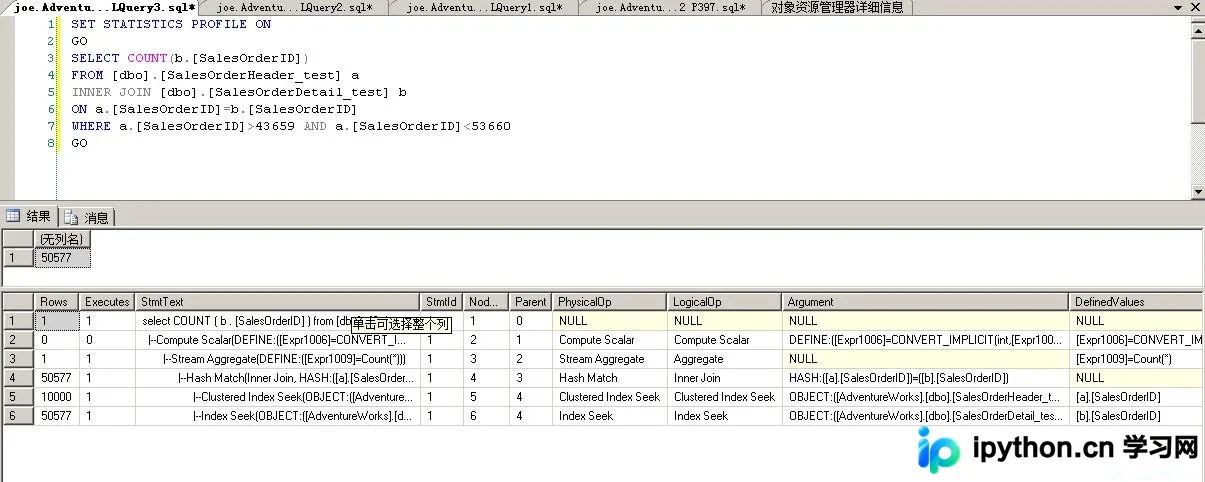Click the Hash Match StmtText cell
The height and width of the screenshot is (482, 1205).
point(277,378)
